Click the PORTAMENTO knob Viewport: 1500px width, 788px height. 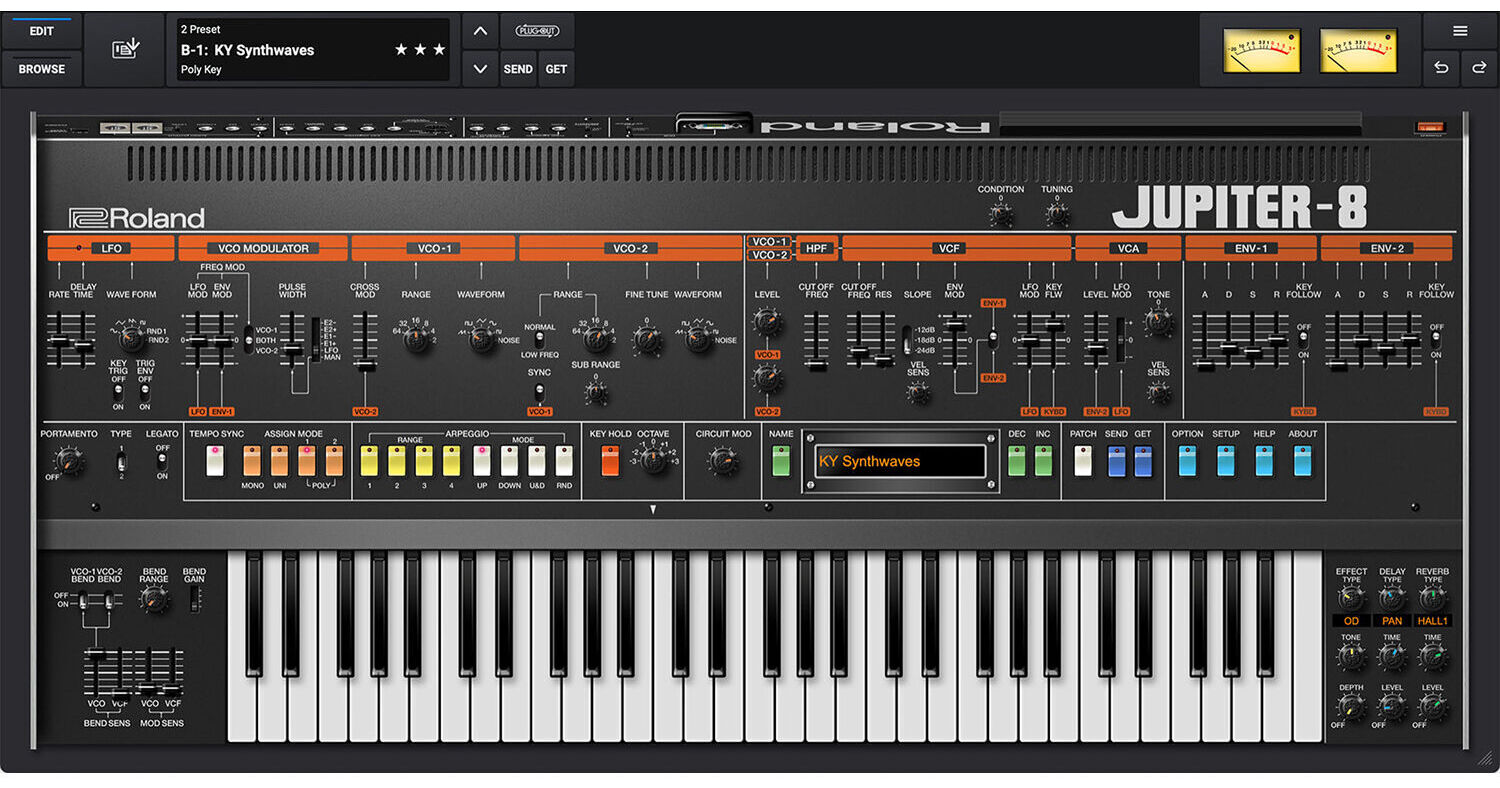pyautogui.click(x=67, y=461)
